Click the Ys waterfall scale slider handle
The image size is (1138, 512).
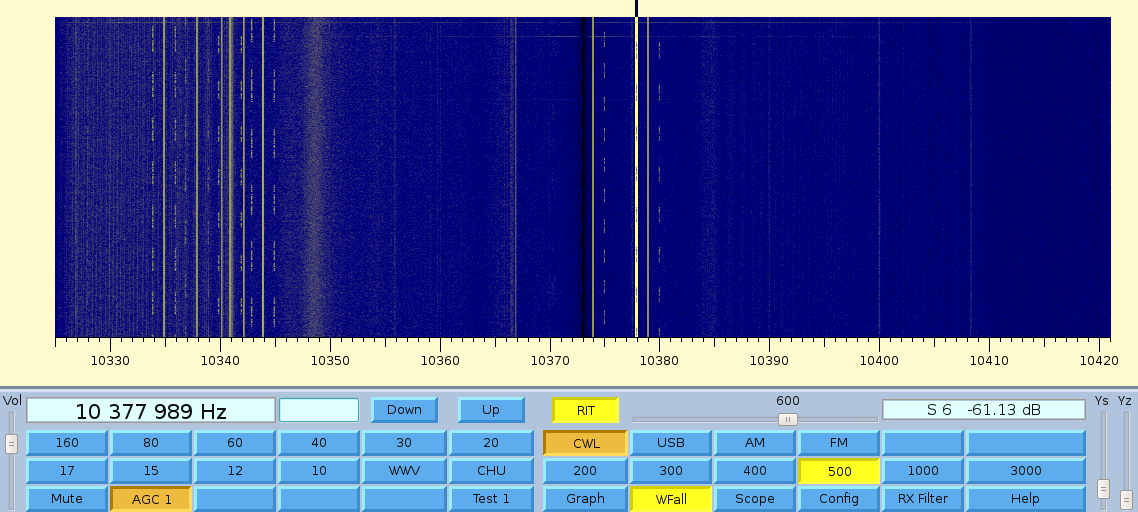(x=1103, y=489)
